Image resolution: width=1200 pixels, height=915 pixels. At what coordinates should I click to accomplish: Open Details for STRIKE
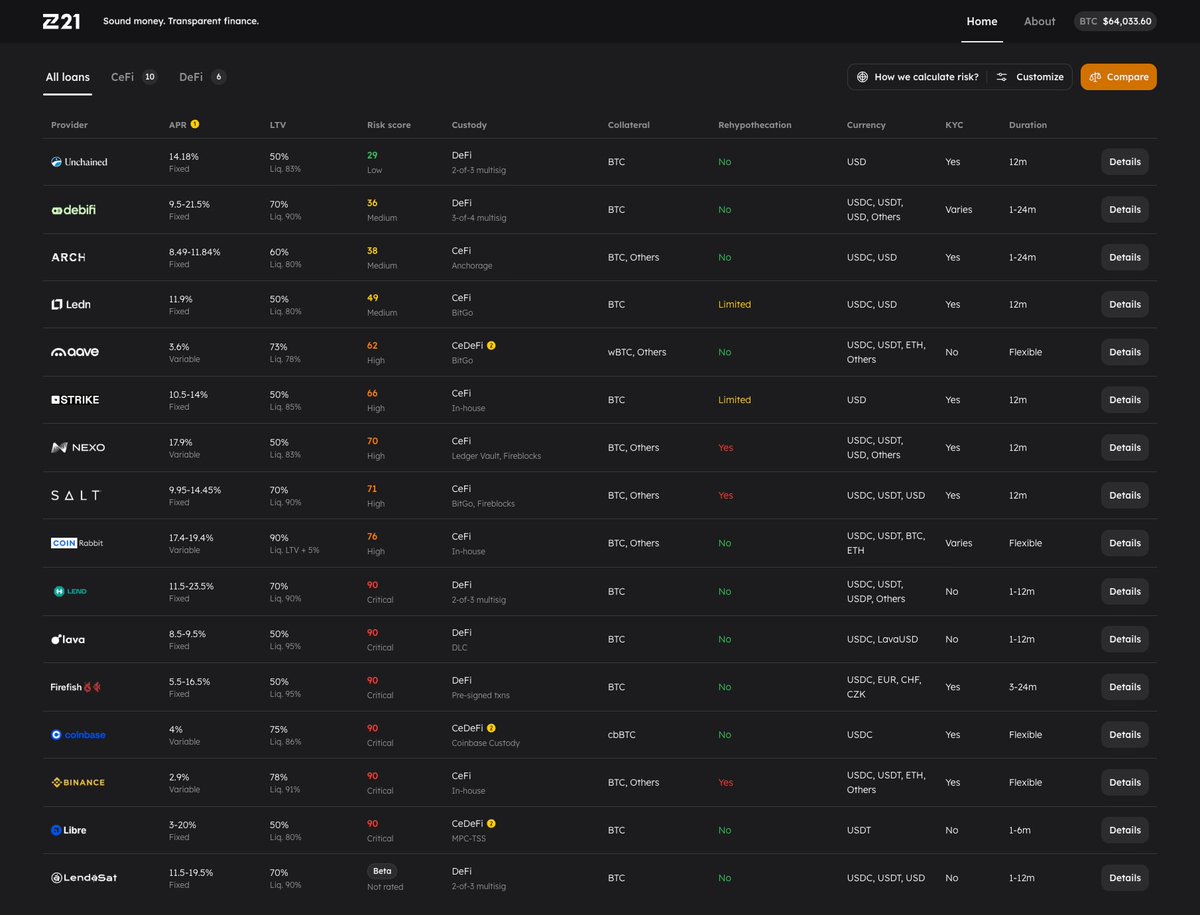click(x=1125, y=400)
